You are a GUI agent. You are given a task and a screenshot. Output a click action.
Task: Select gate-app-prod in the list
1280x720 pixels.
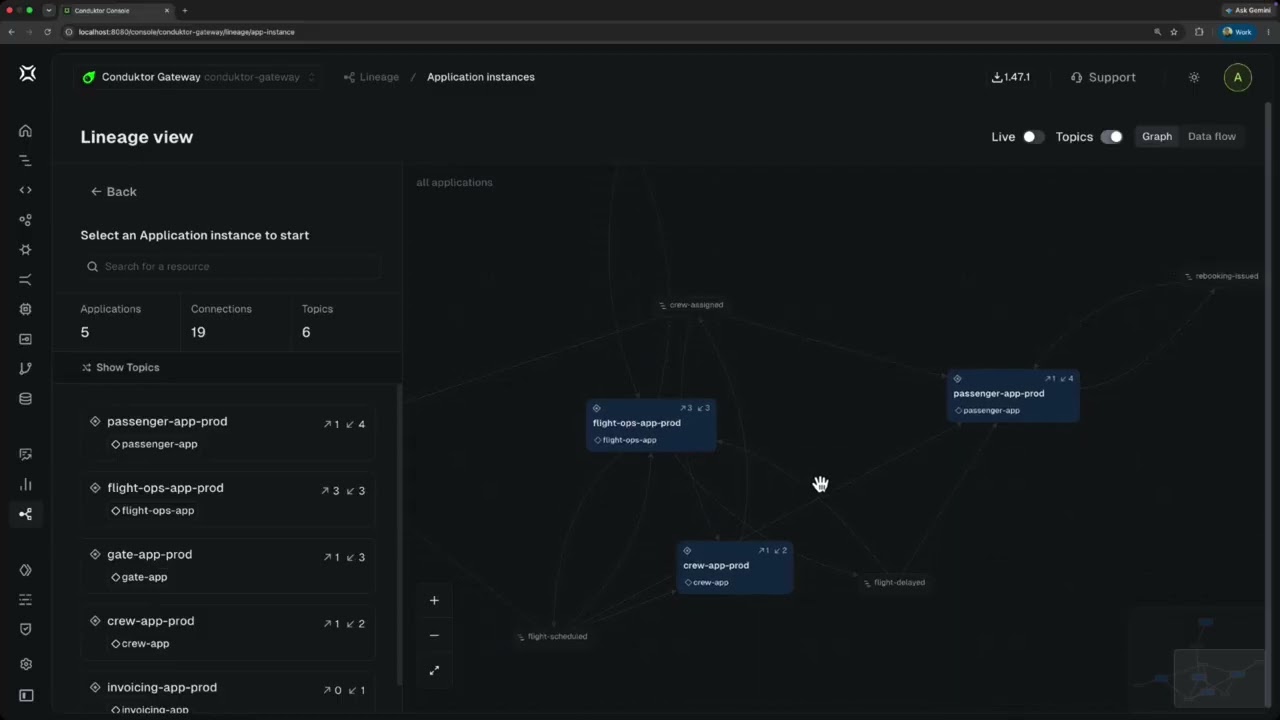230,565
